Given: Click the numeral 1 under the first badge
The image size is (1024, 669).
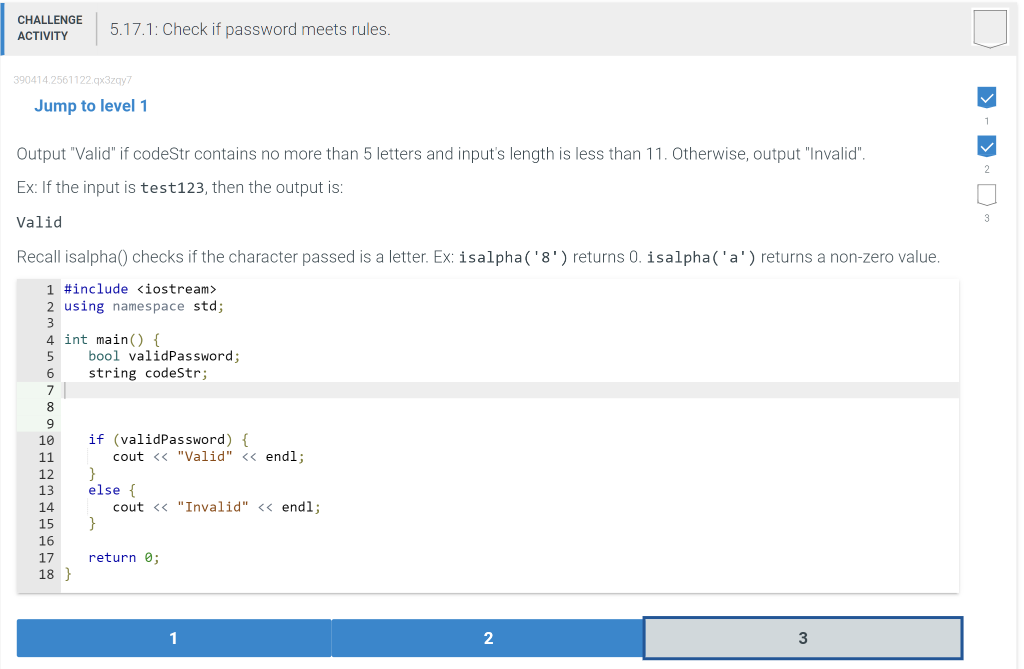Looking at the screenshot, I should click(x=987, y=120).
